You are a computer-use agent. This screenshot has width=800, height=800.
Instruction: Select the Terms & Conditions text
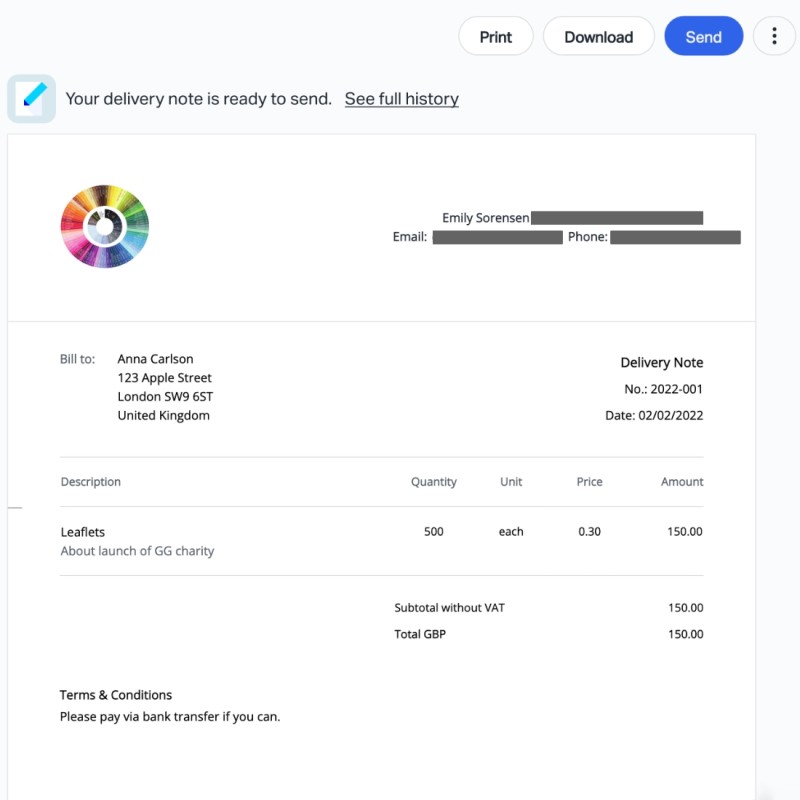[x=115, y=694]
